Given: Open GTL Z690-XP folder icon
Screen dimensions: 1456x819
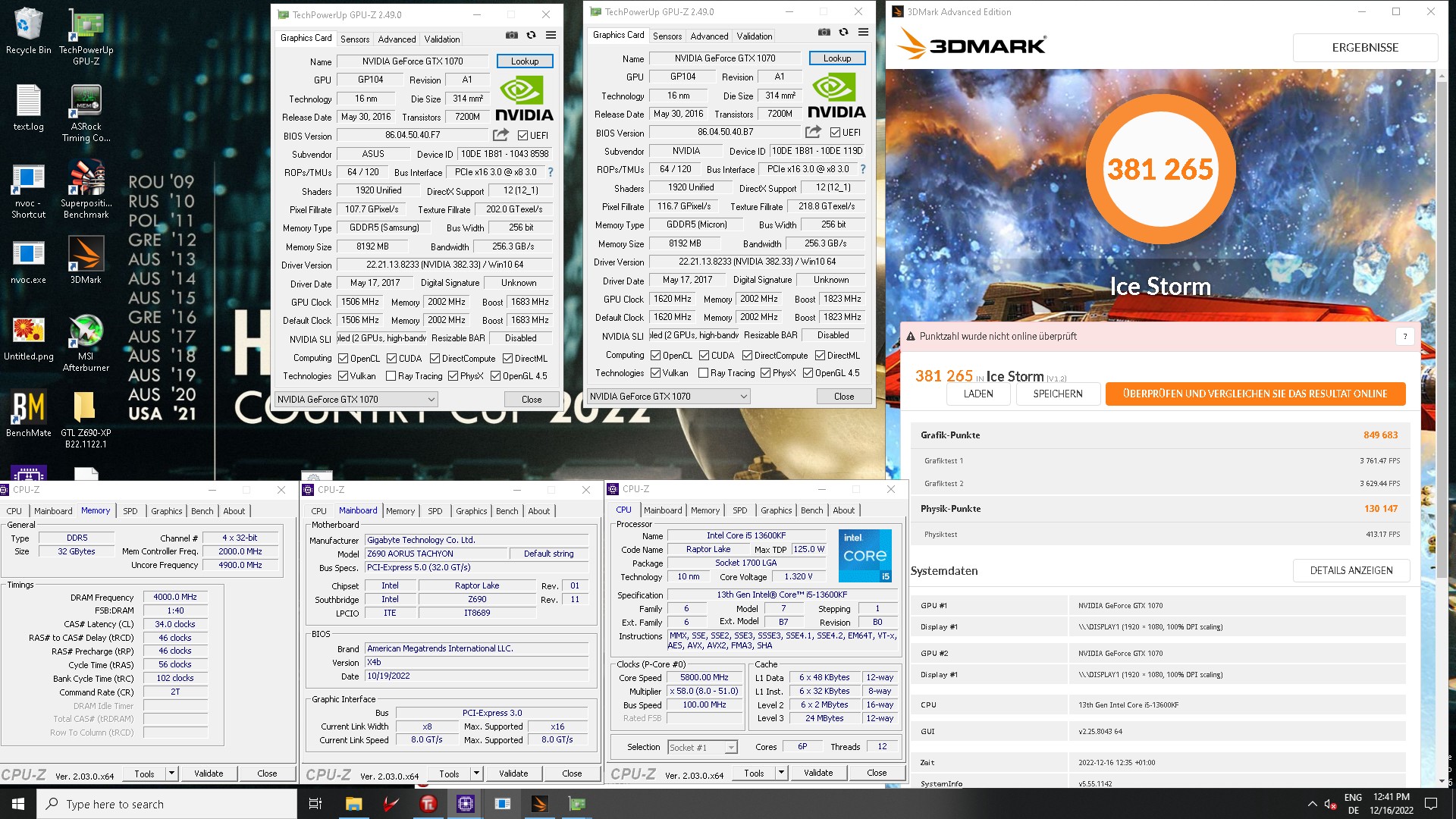Looking at the screenshot, I should (x=86, y=419).
